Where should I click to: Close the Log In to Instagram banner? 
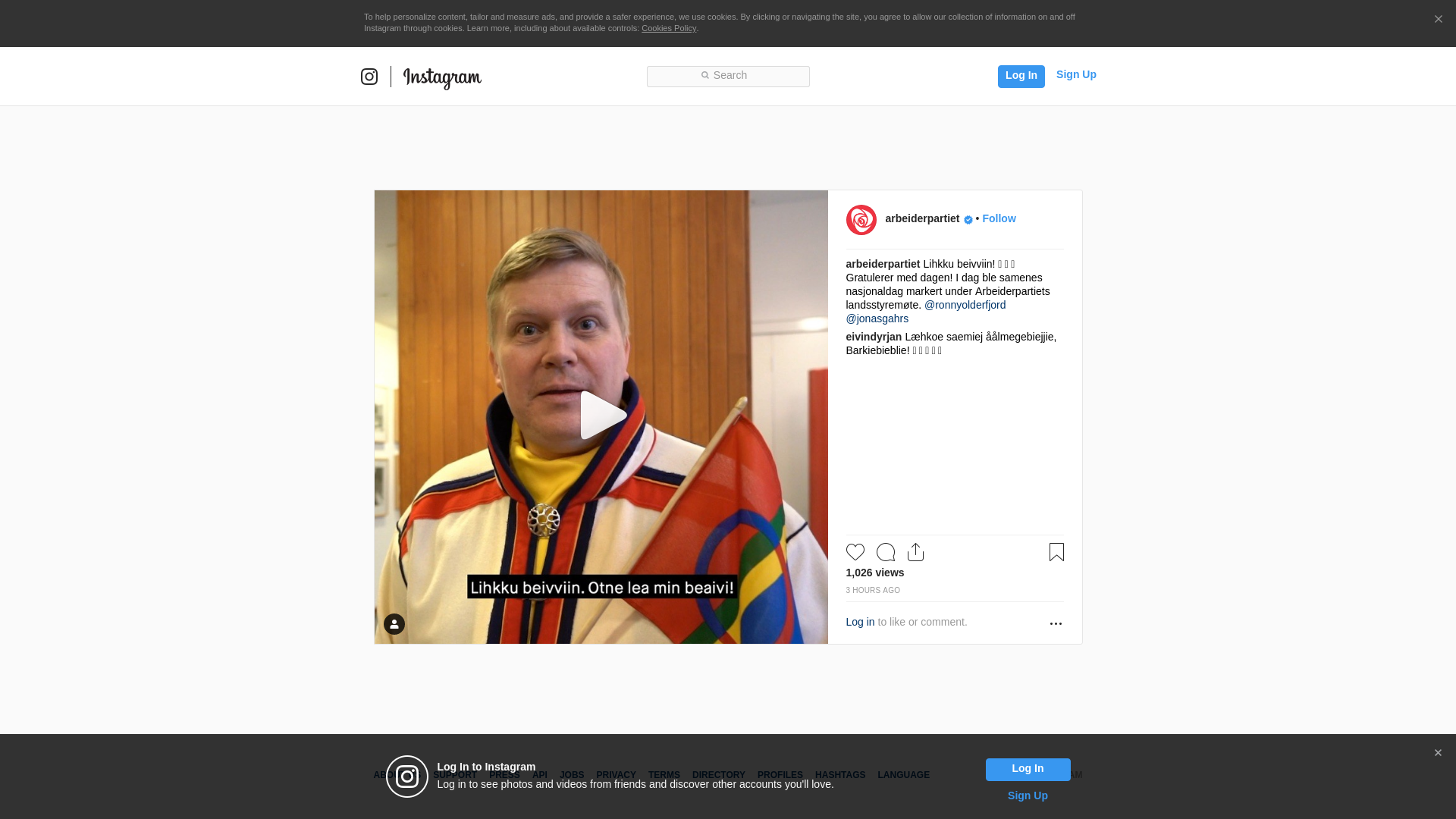click(x=1438, y=753)
